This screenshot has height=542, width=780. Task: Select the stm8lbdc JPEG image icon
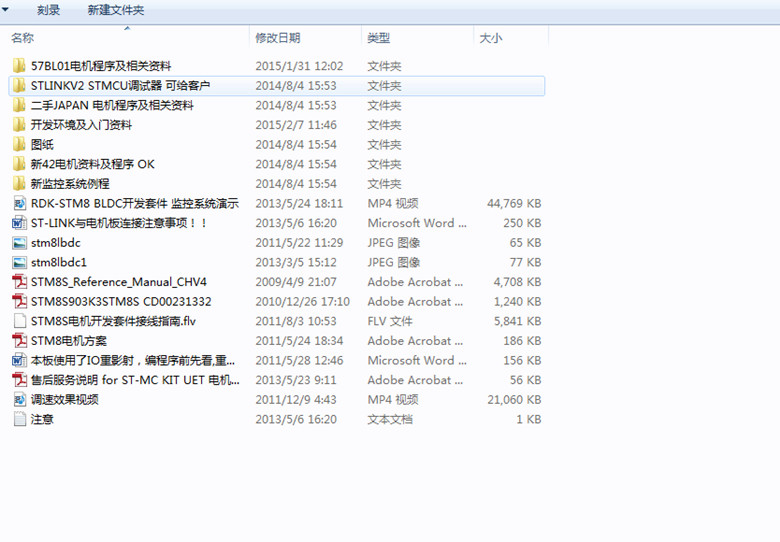(x=19, y=242)
